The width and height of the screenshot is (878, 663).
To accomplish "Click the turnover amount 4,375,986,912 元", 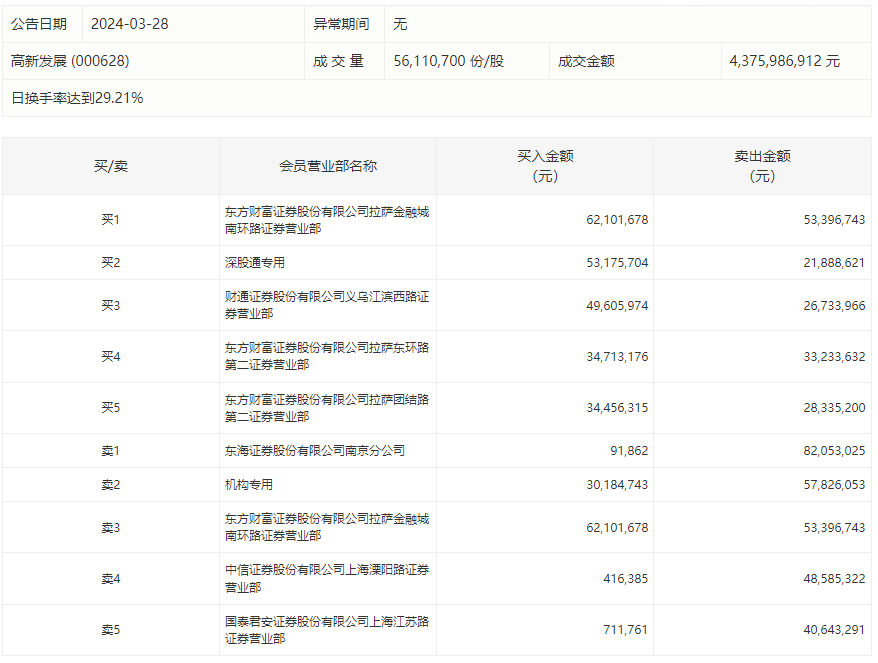I will click(784, 61).
